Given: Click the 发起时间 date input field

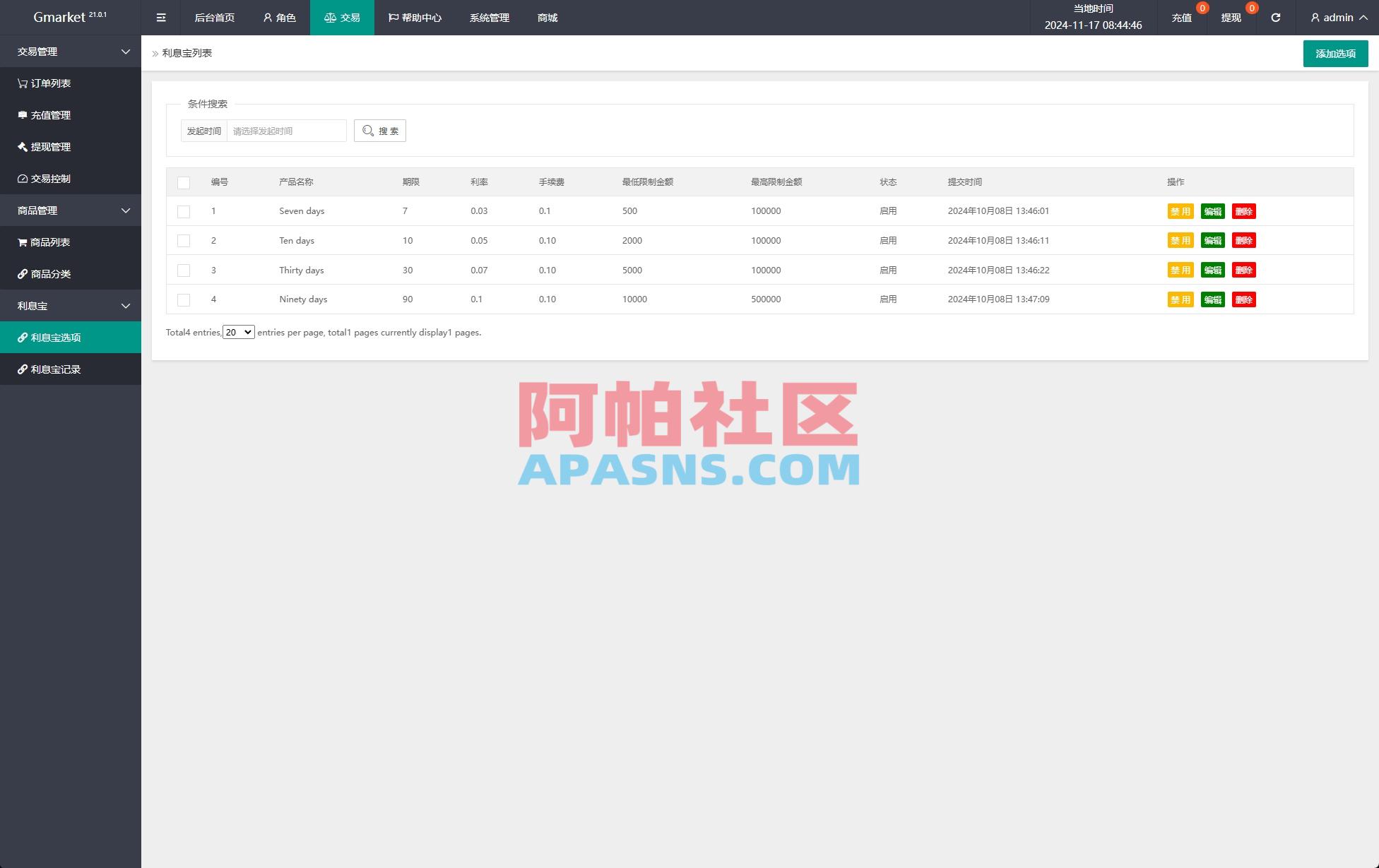Looking at the screenshot, I should click(286, 131).
